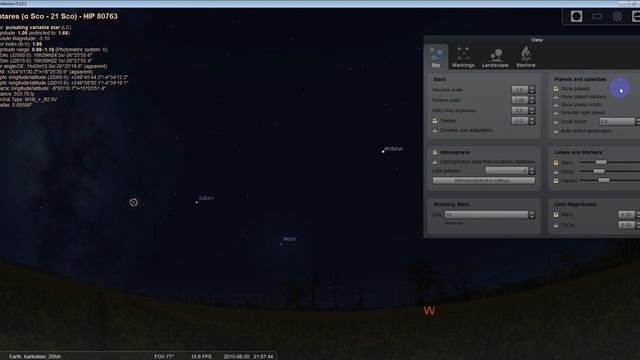This screenshot has height=360, width=640.
Task: Click the Twinkle amount value field
Action: pos(520,121)
